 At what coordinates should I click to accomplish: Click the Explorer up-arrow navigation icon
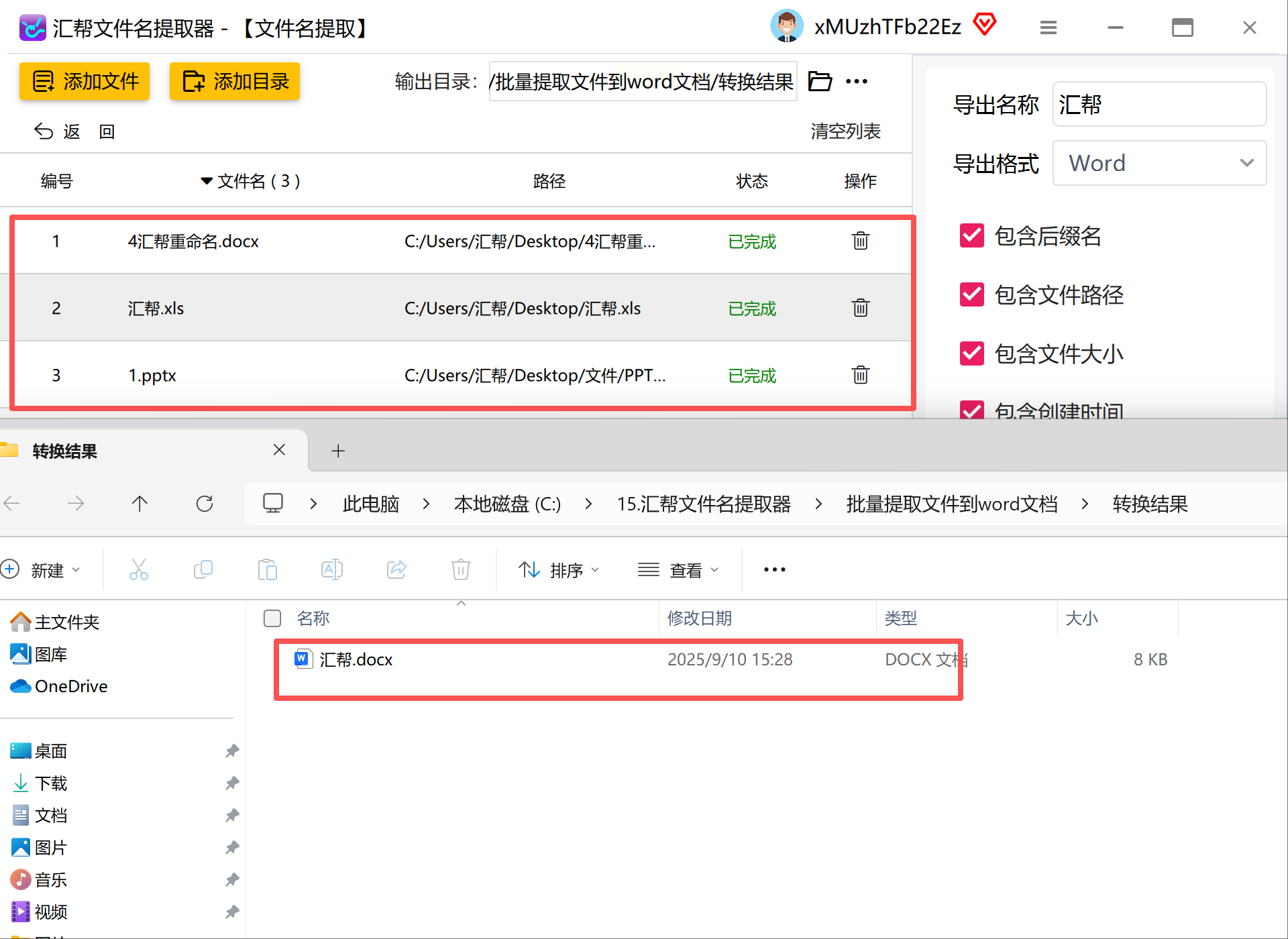point(140,504)
